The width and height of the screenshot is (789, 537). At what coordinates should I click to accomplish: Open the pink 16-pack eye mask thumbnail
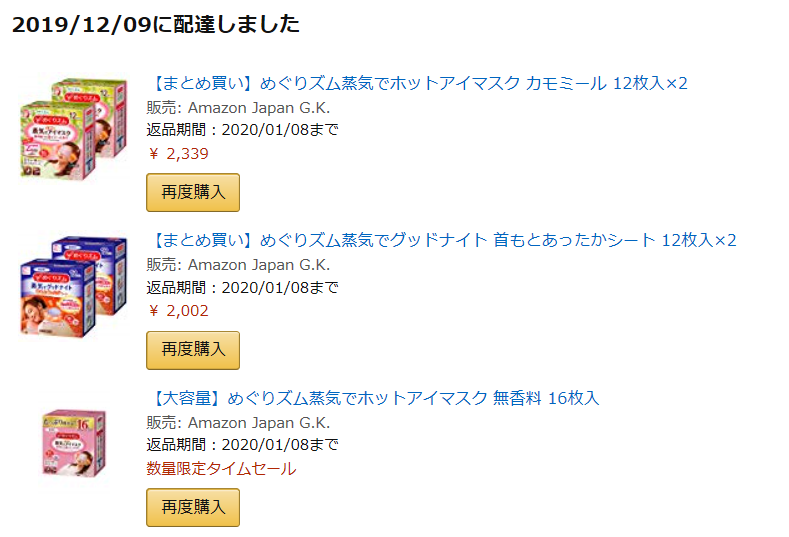click(x=74, y=443)
